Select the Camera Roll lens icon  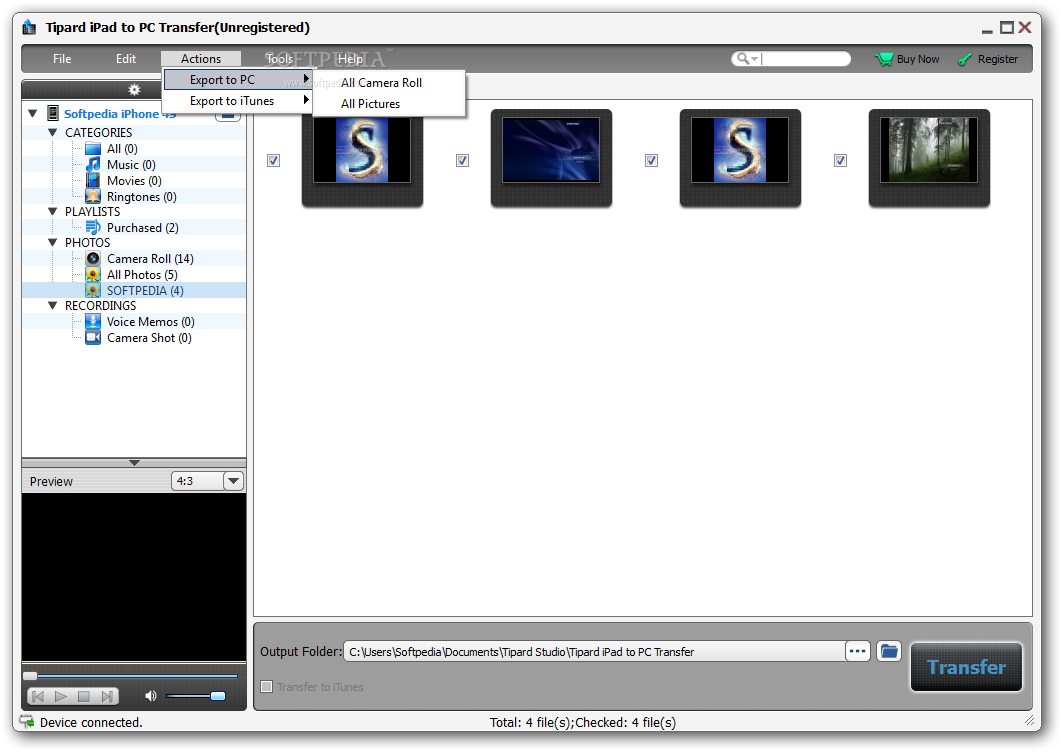point(93,259)
